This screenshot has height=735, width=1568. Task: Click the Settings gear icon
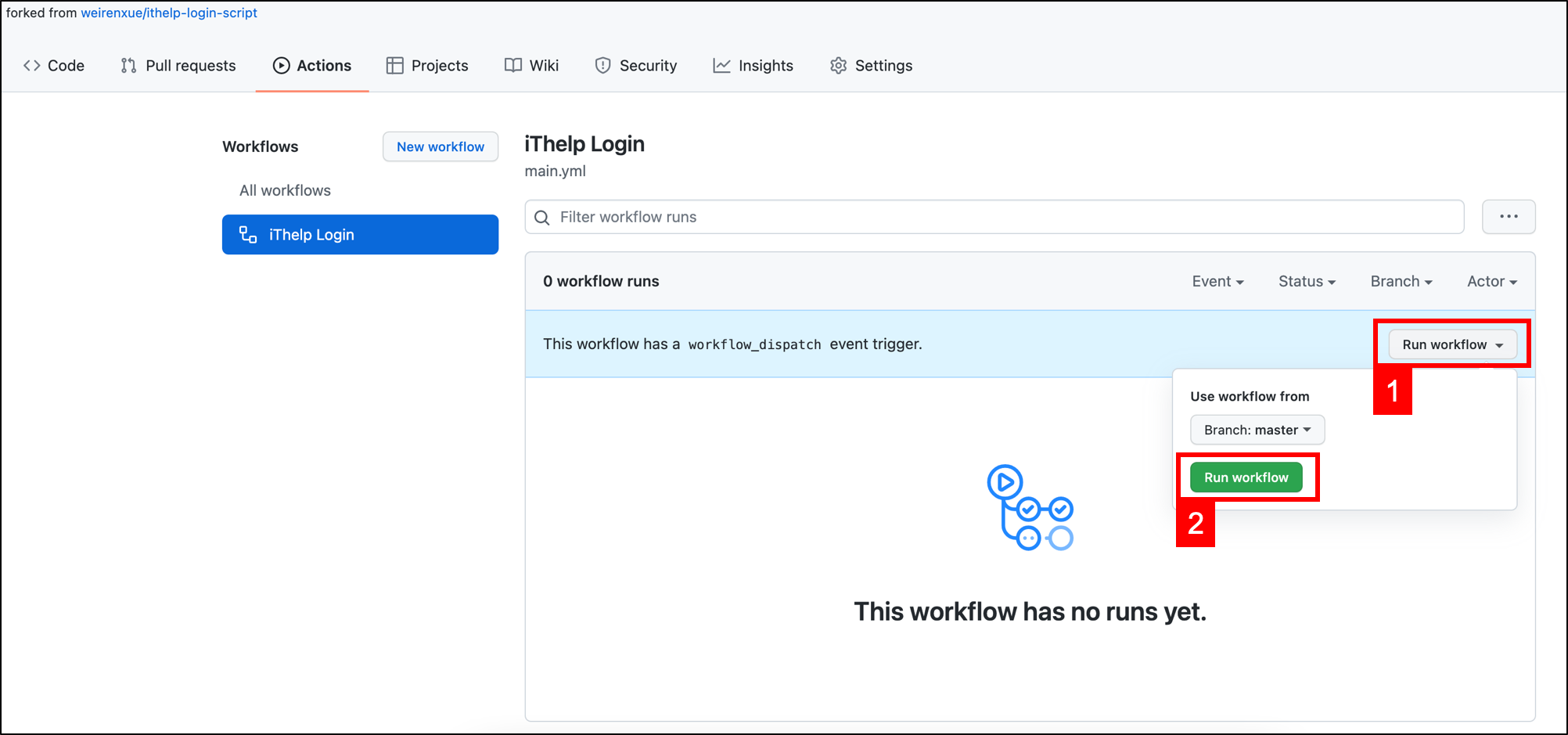[838, 66]
